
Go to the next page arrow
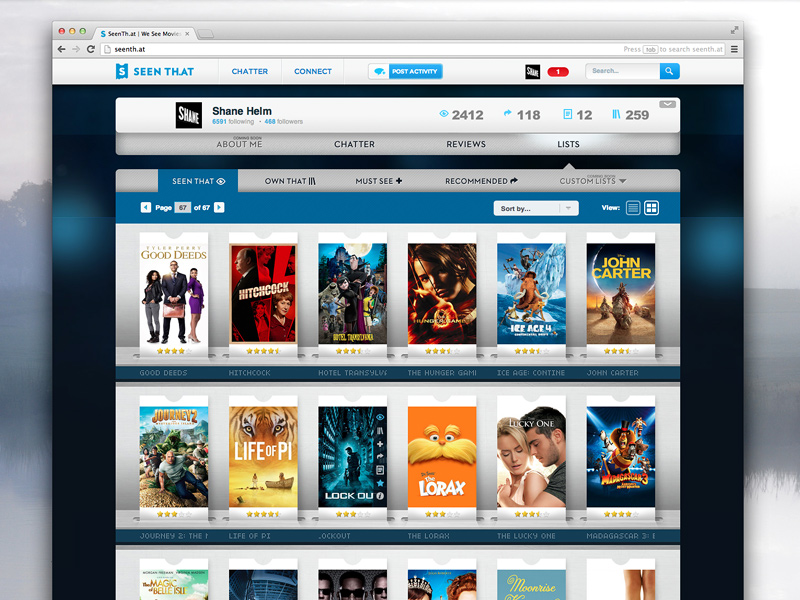click(219, 207)
